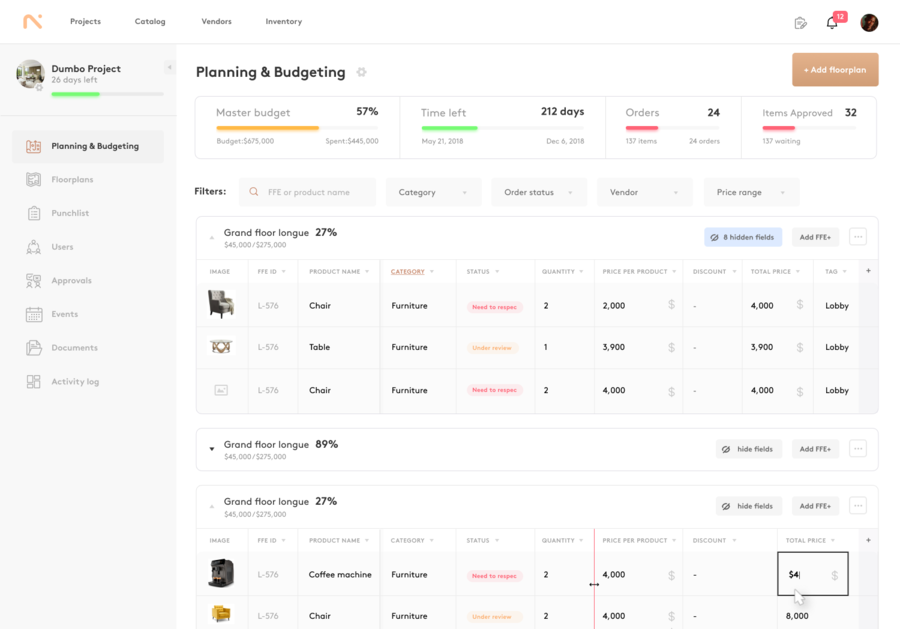The image size is (900, 629).
Task: Click the Total Price field being edited
Action: pyautogui.click(x=812, y=574)
